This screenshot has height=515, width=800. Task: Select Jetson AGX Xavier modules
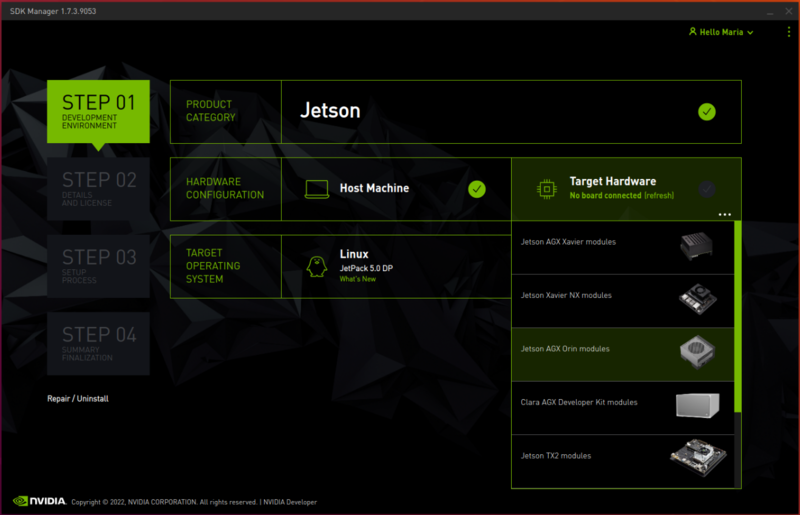[623, 248]
